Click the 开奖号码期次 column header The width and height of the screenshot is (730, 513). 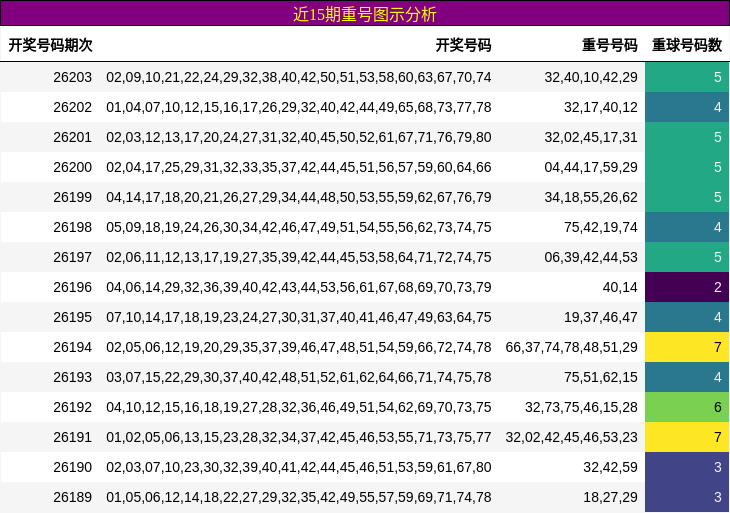[50, 45]
